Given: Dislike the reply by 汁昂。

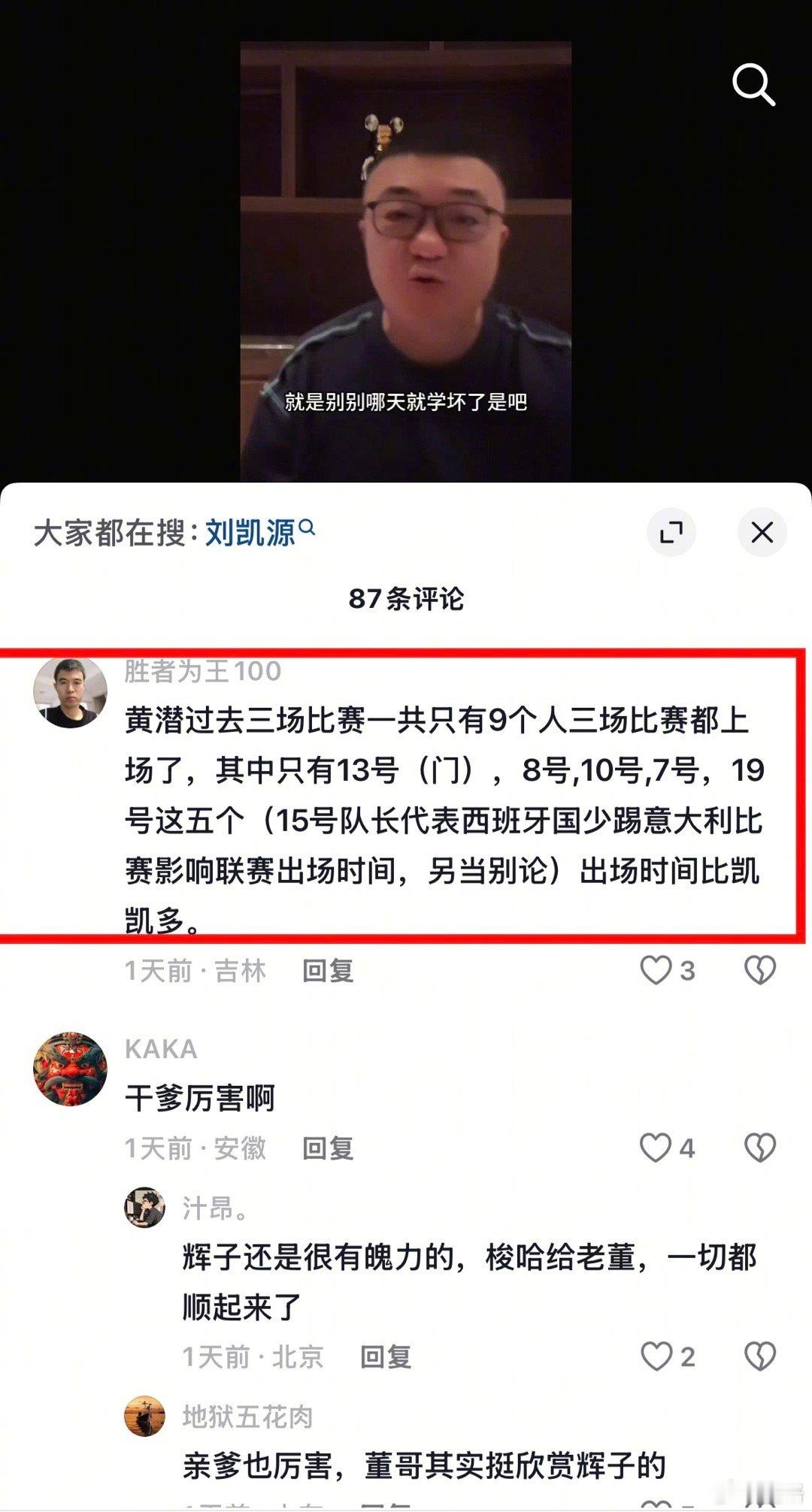Looking at the screenshot, I should 760,1356.
